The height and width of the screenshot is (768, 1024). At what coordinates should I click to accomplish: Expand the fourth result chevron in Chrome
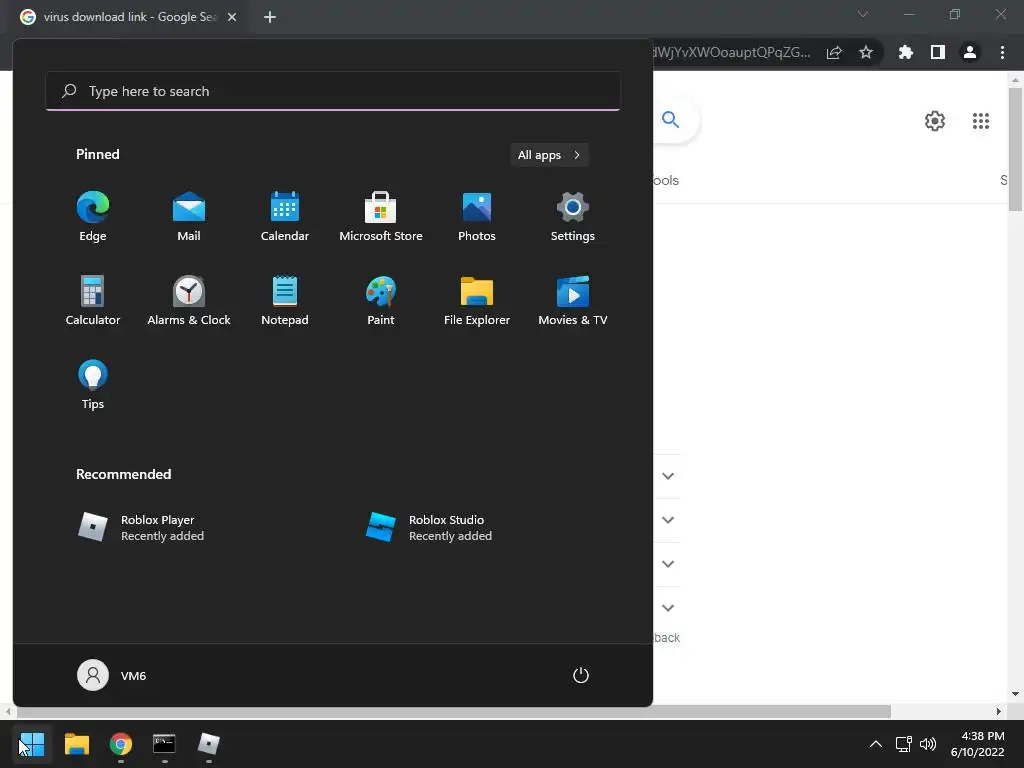point(668,607)
